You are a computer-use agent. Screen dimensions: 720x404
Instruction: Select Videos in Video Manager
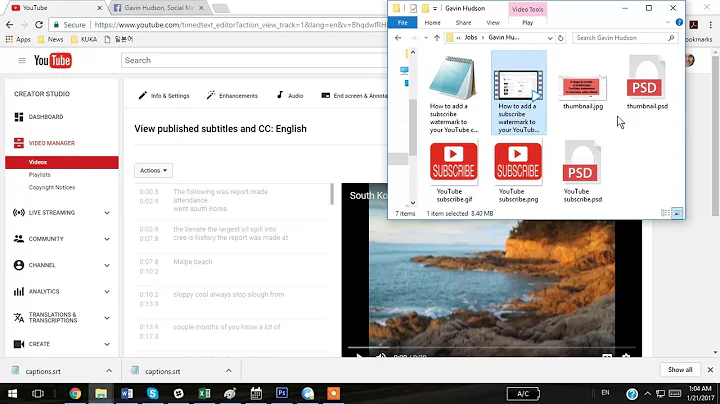62,162
